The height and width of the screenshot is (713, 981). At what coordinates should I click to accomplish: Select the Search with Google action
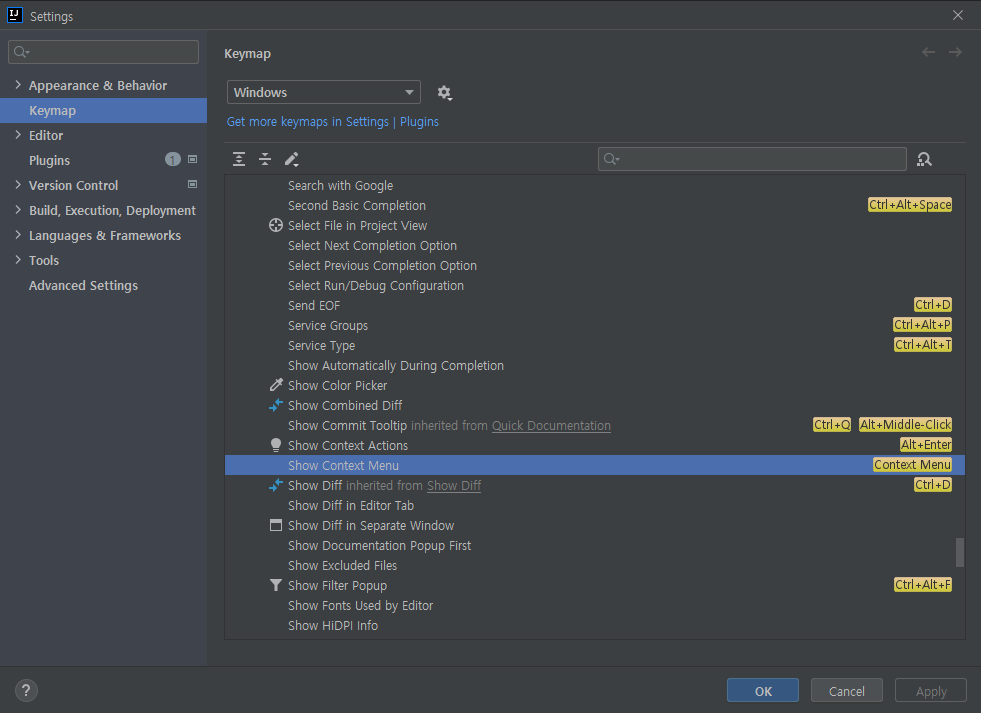[594, 186]
